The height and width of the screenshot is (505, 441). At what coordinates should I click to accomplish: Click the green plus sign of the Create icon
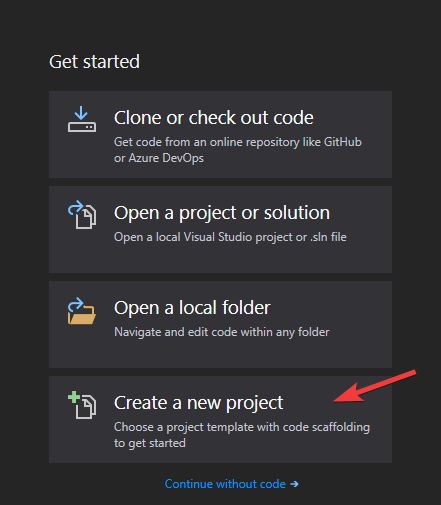tap(74, 397)
